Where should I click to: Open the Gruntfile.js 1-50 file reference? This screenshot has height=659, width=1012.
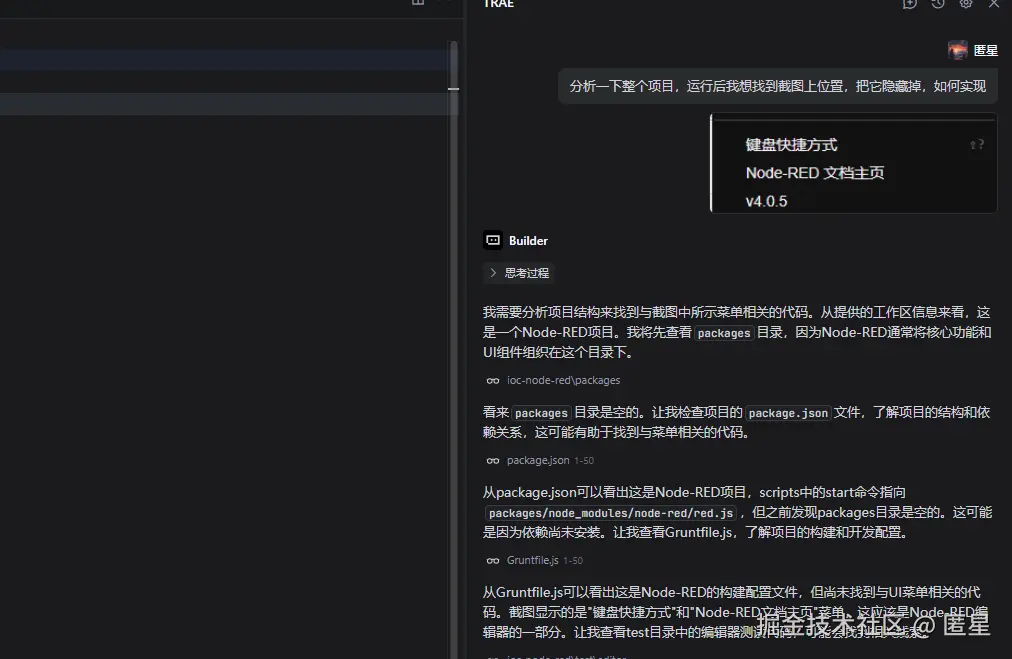(545, 561)
